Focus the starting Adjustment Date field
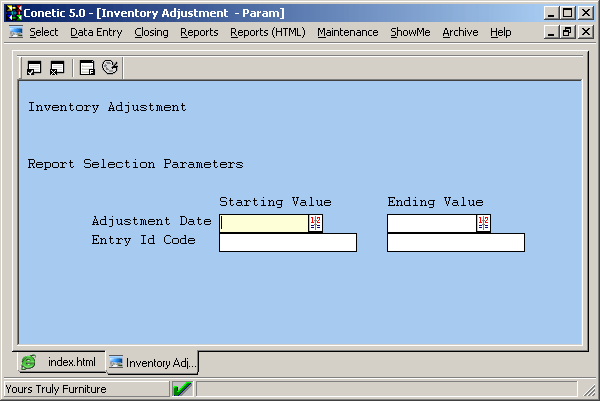The width and height of the screenshot is (600, 401). pos(263,223)
